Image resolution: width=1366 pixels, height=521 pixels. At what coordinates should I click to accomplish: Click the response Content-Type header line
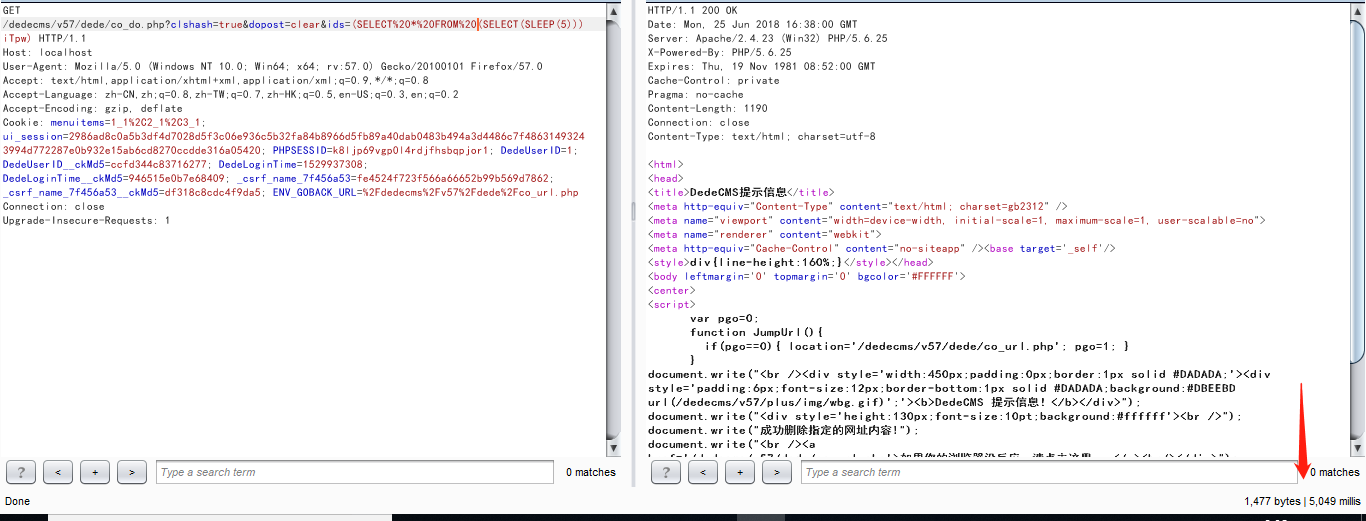pyautogui.click(x=761, y=136)
